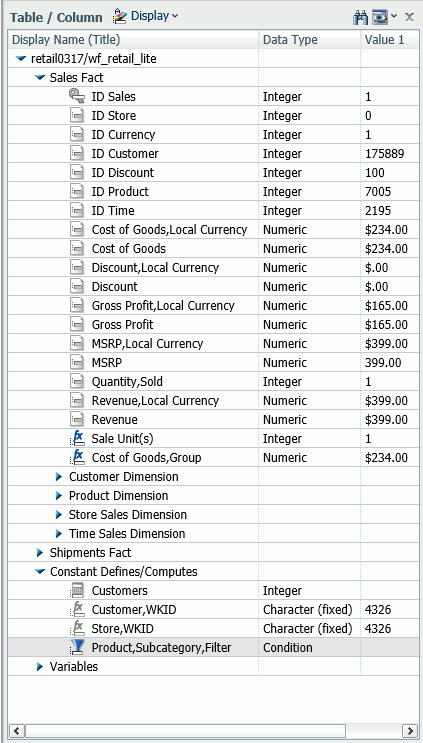Viewport: 423px width, 743px height.
Task: Click the fx icon beside Customer,WKID
Action: pos(77,609)
